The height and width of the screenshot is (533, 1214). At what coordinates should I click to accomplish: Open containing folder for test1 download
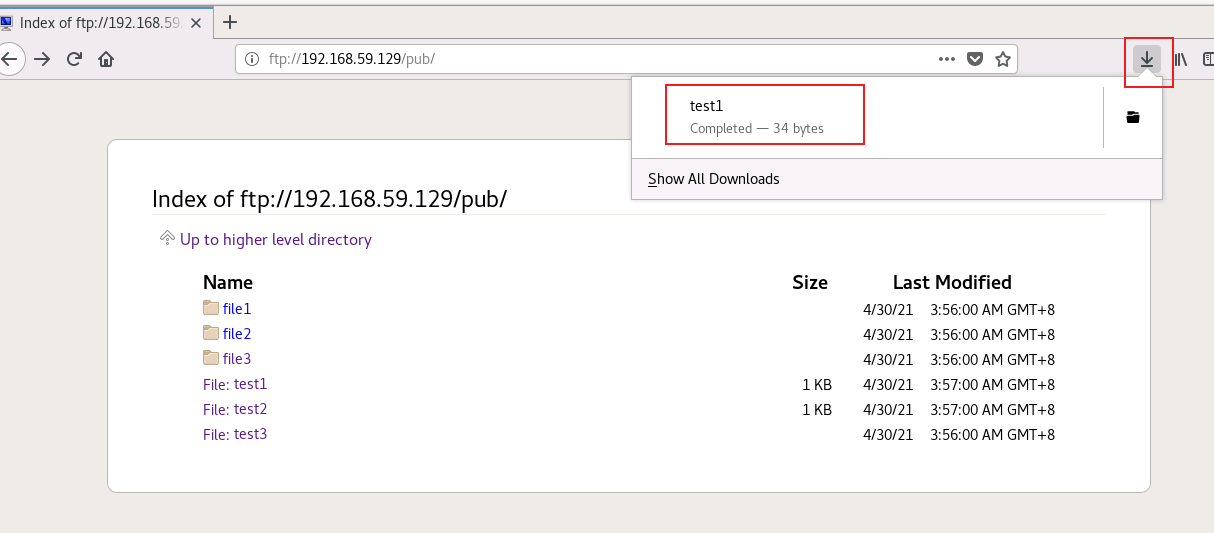coord(1133,117)
